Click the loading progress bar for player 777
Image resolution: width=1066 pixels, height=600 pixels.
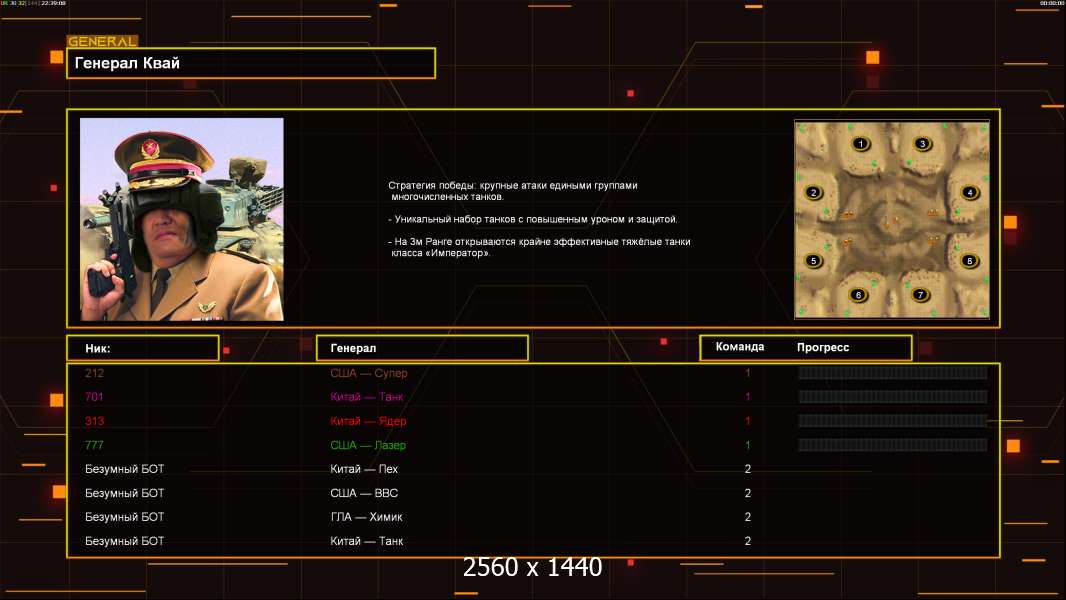coord(892,445)
